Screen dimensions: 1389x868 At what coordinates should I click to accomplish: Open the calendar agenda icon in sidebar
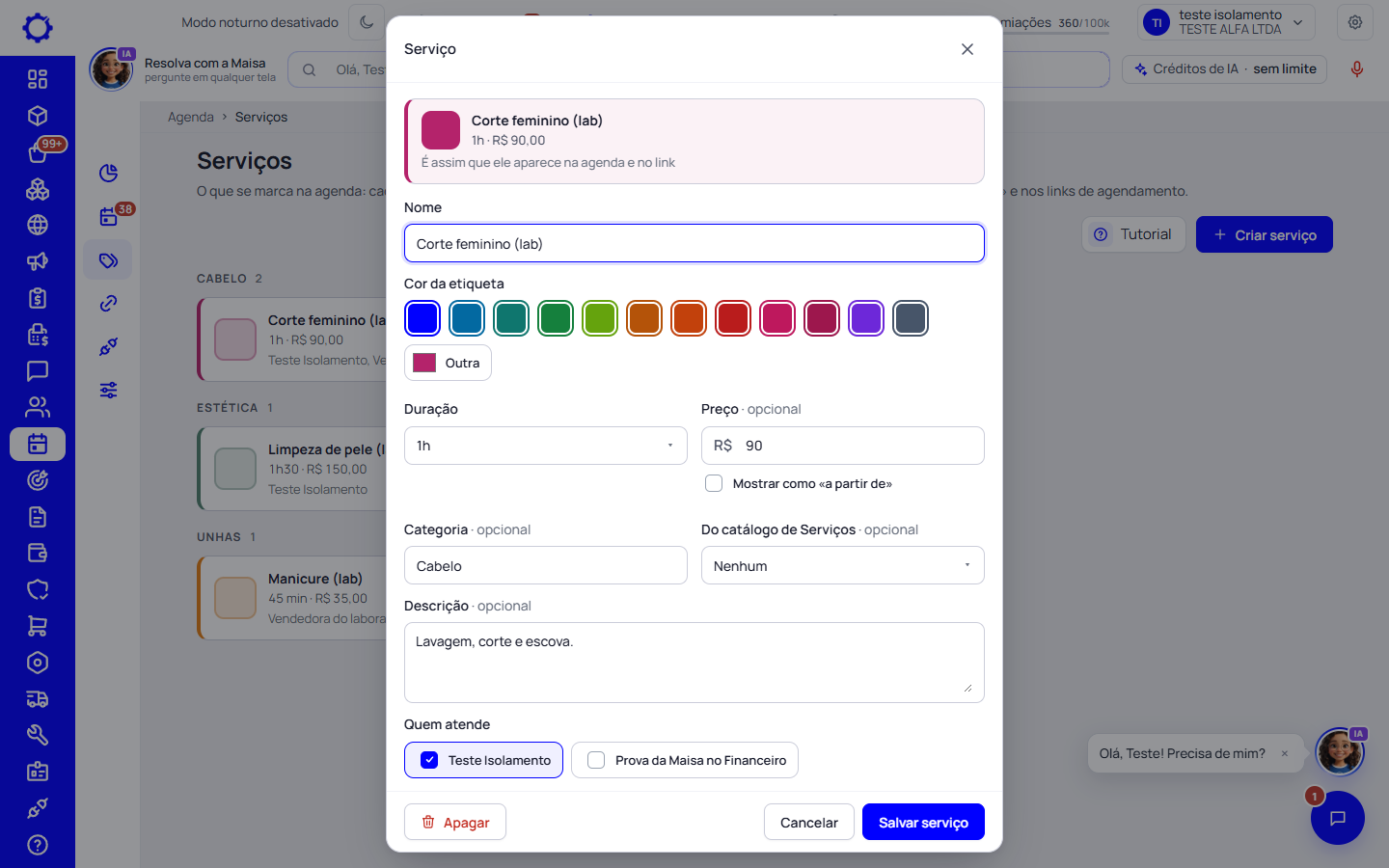point(38,444)
